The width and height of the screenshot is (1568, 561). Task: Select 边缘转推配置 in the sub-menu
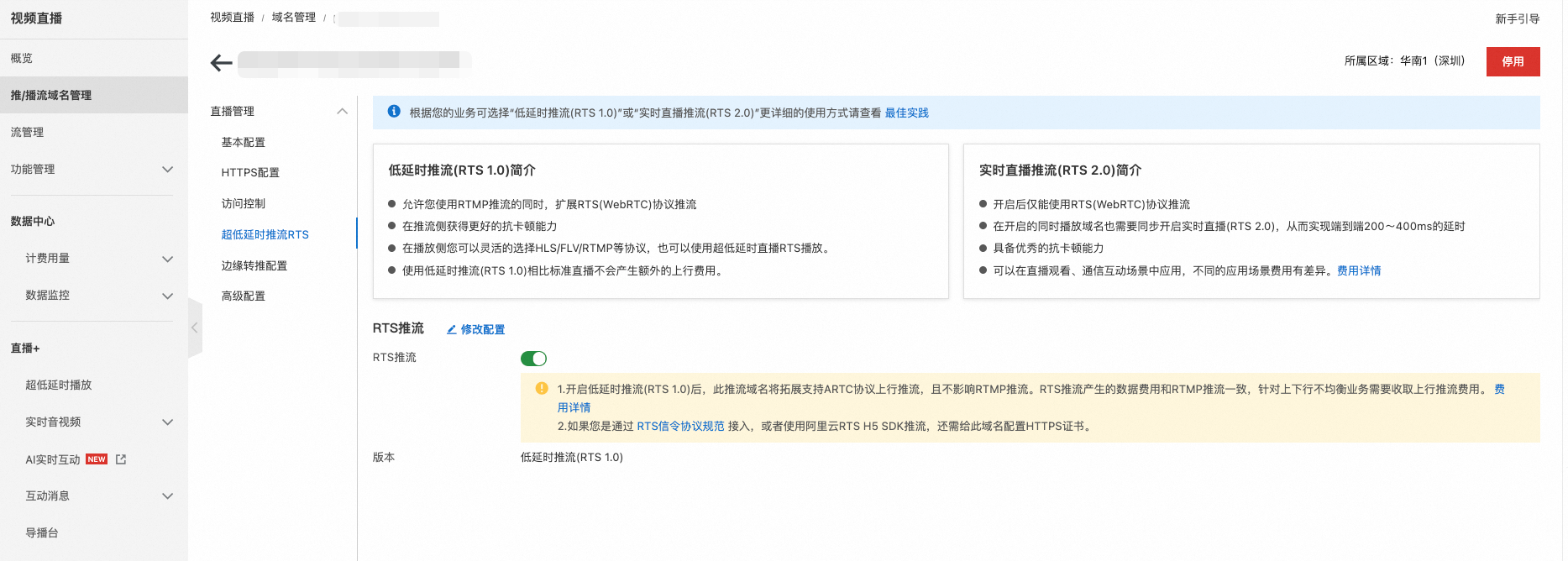(254, 265)
